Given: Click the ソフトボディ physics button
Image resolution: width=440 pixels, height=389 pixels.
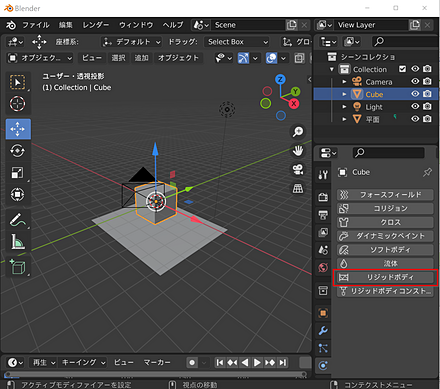Looking at the screenshot, I should (x=385, y=250).
